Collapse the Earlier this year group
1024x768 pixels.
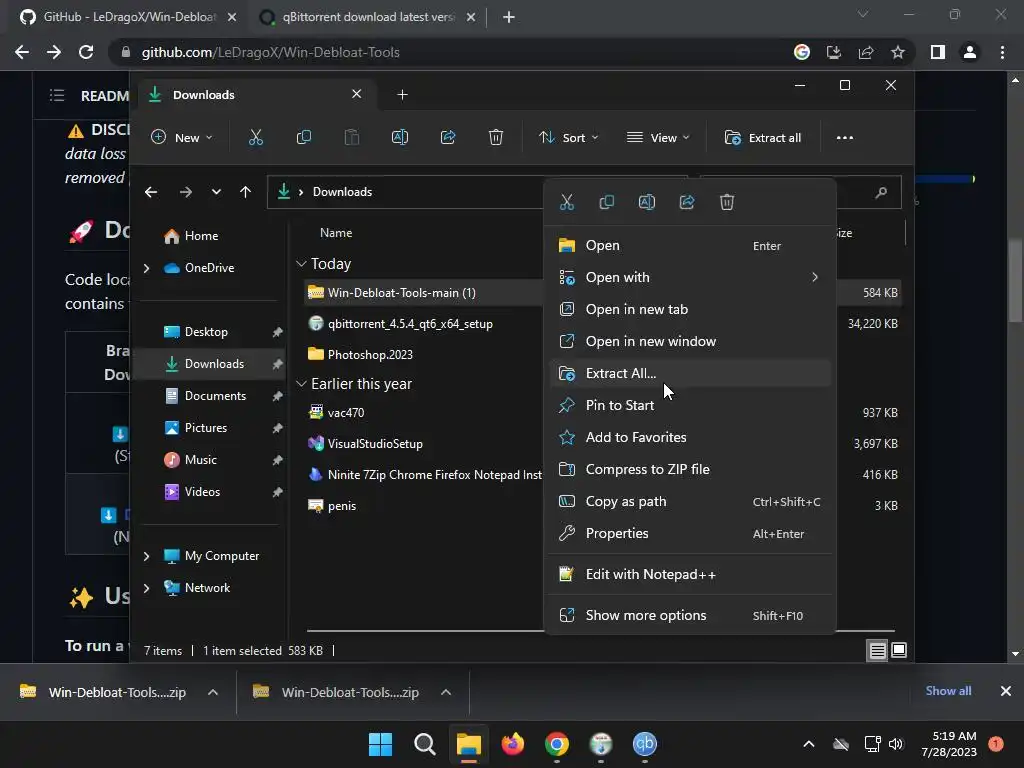[x=301, y=384]
